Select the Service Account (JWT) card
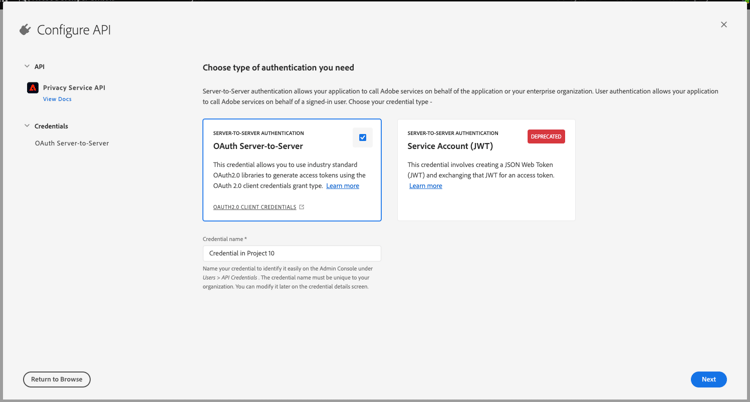The height and width of the screenshot is (402, 750). click(x=486, y=170)
